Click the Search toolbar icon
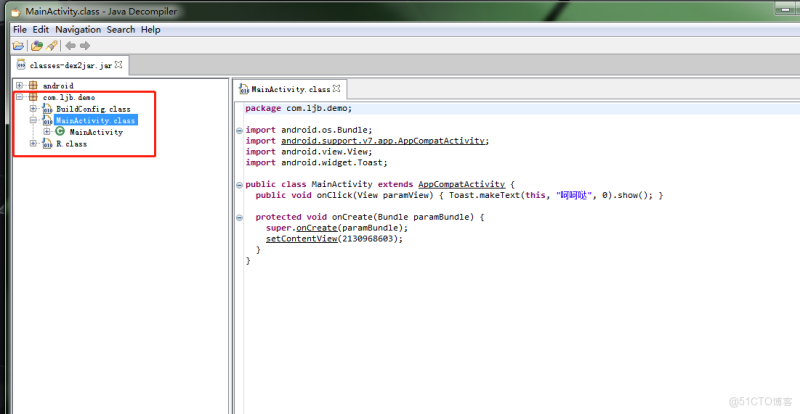The width and height of the screenshot is (800, 414). click(x=52, y=46)
